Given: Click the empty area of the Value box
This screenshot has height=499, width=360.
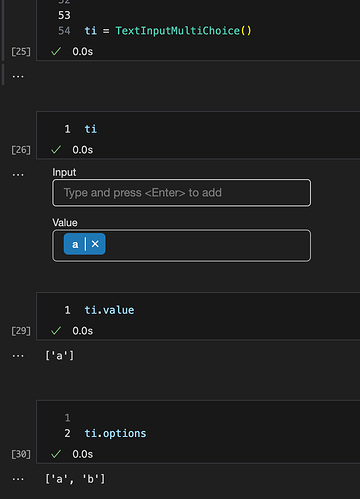Looking at the screenshot, I should tap(207, 245).
